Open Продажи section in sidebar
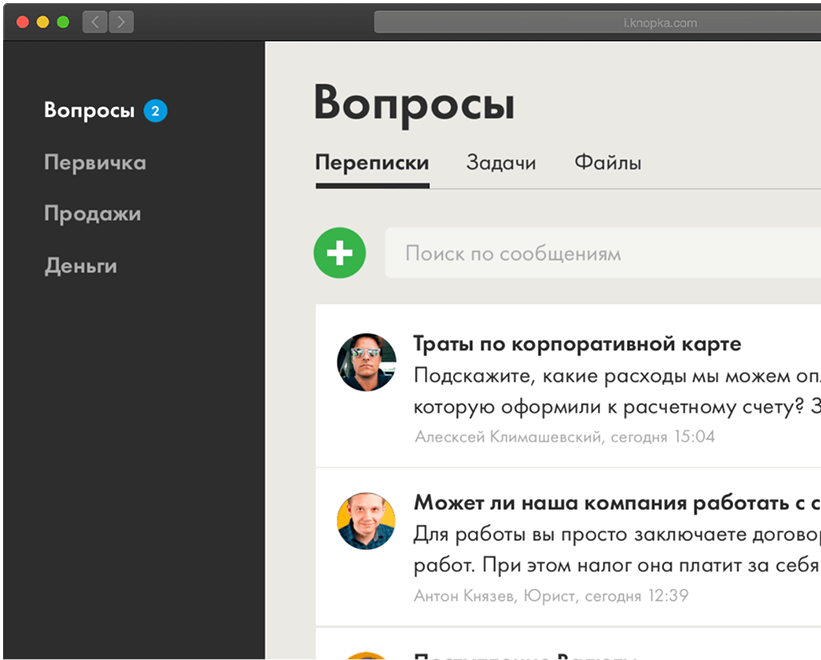 pyautogui.click(x=93, y=214)
